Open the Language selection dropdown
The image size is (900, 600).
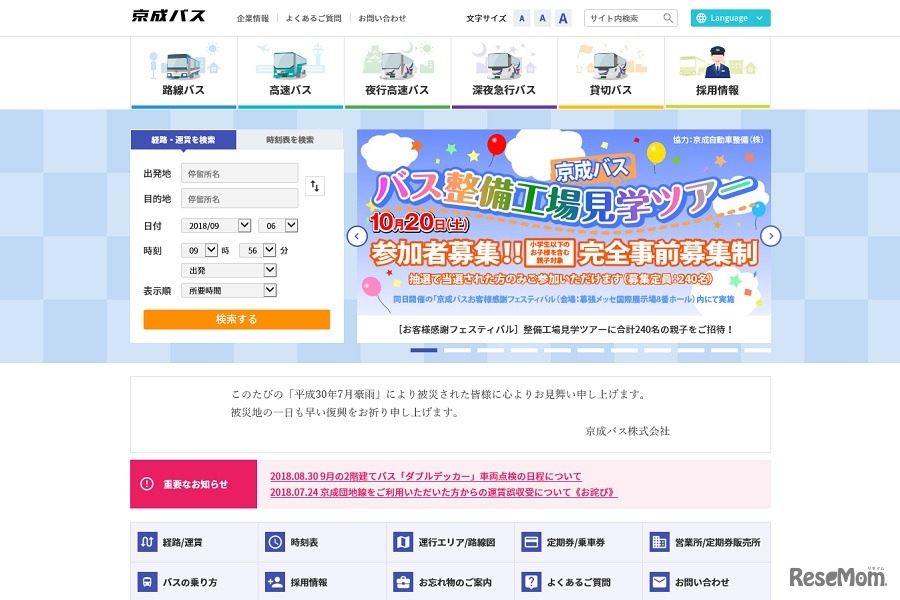729,17
